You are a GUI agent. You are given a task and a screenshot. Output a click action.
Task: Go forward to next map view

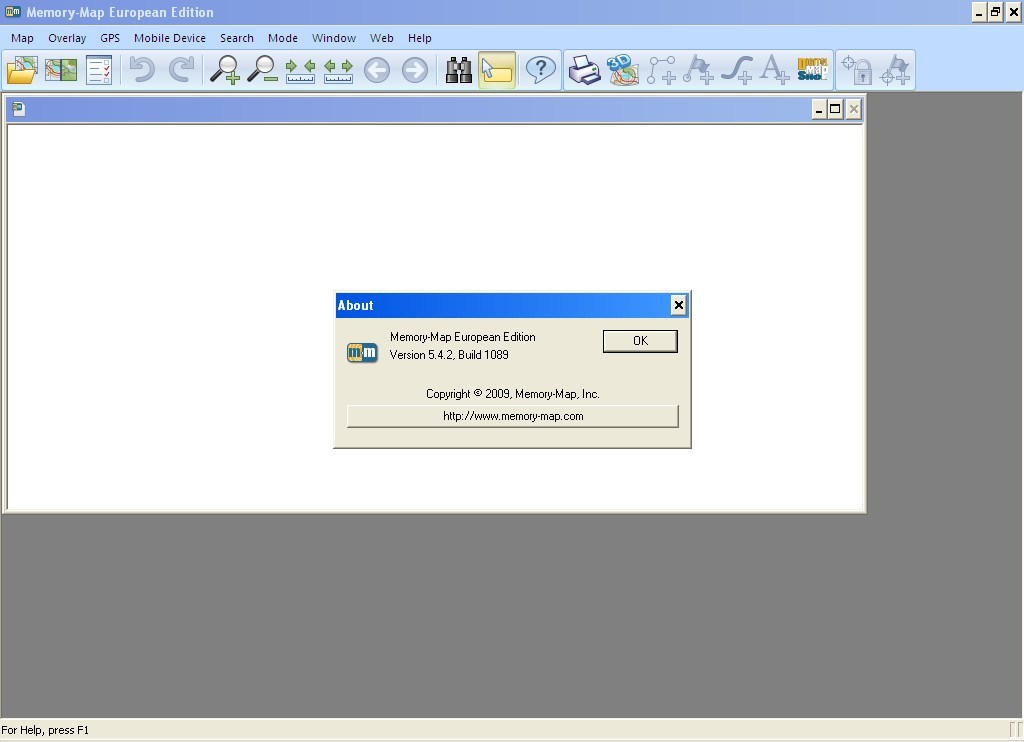point(415,69)
